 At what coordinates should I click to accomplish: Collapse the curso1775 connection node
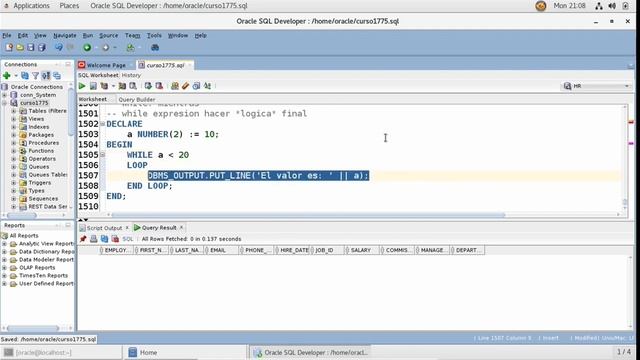coord(4,103)
